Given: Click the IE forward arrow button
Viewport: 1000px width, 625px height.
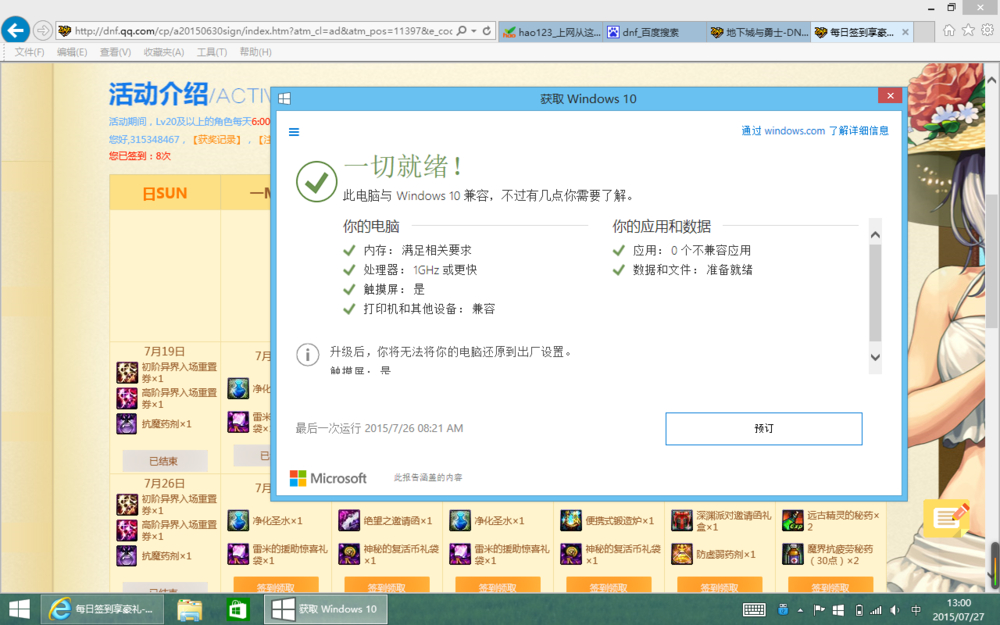Looking at the screenshot, I should (42, 30).
